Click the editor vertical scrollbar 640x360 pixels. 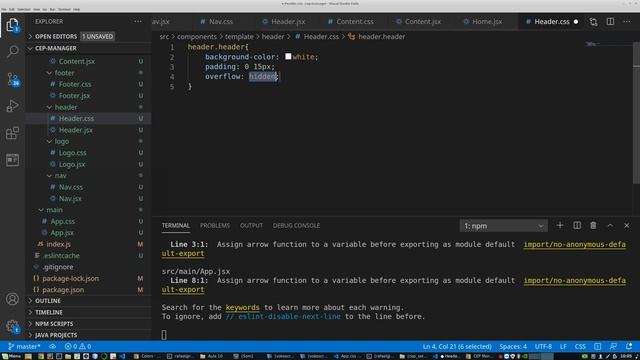tap(636, 112)
